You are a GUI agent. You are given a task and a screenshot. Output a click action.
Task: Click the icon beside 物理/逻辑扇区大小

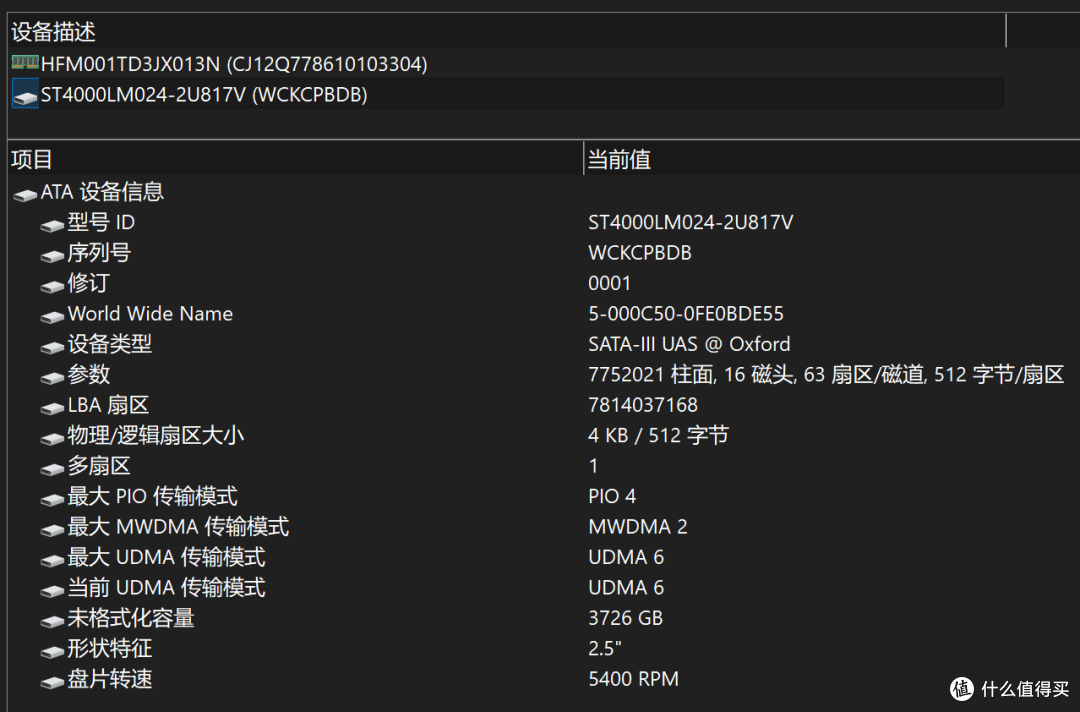(52, 438)
